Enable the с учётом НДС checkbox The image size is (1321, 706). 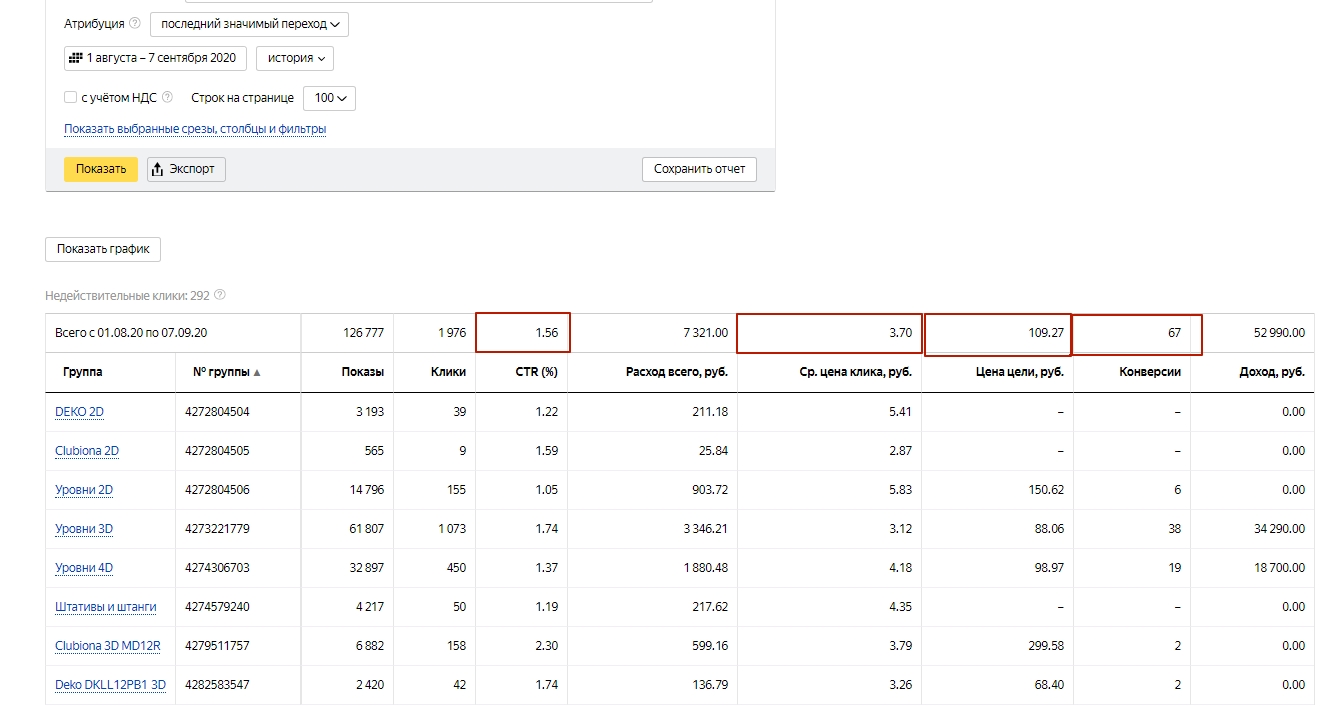point(70,98)
